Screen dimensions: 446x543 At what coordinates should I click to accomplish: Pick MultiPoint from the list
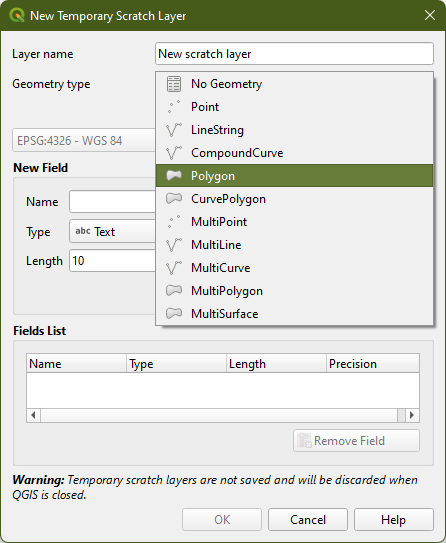pos(294,222)
